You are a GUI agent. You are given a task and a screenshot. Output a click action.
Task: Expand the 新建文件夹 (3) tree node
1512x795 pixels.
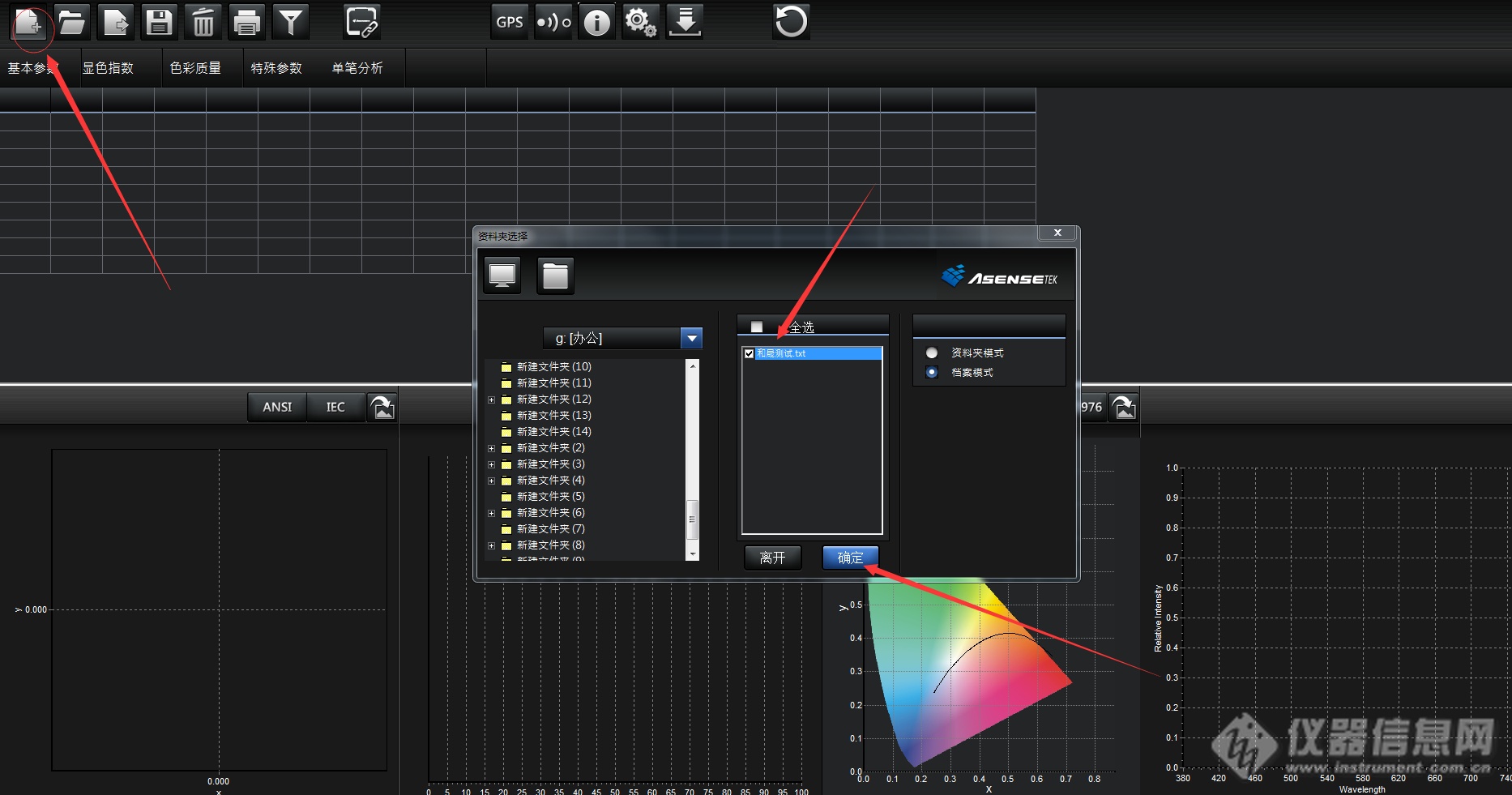(x=491, y=464)
